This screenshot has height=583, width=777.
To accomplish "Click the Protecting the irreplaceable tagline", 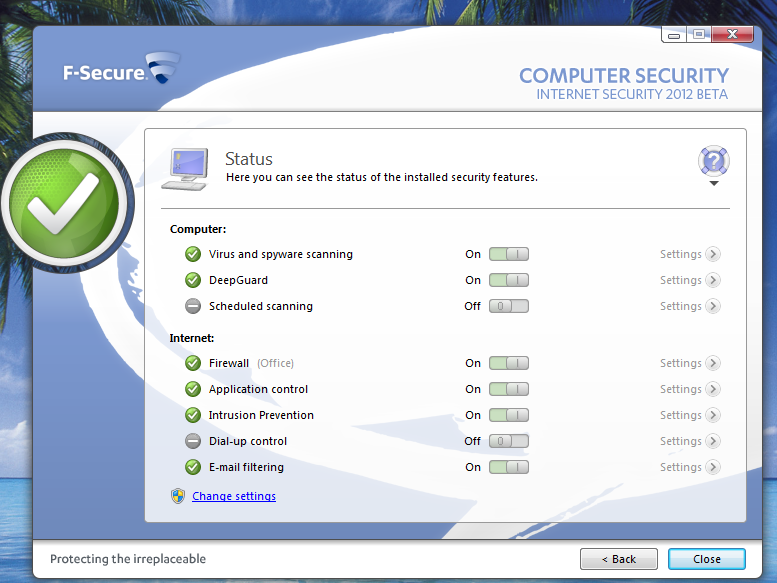I will (x=128, y=559).
